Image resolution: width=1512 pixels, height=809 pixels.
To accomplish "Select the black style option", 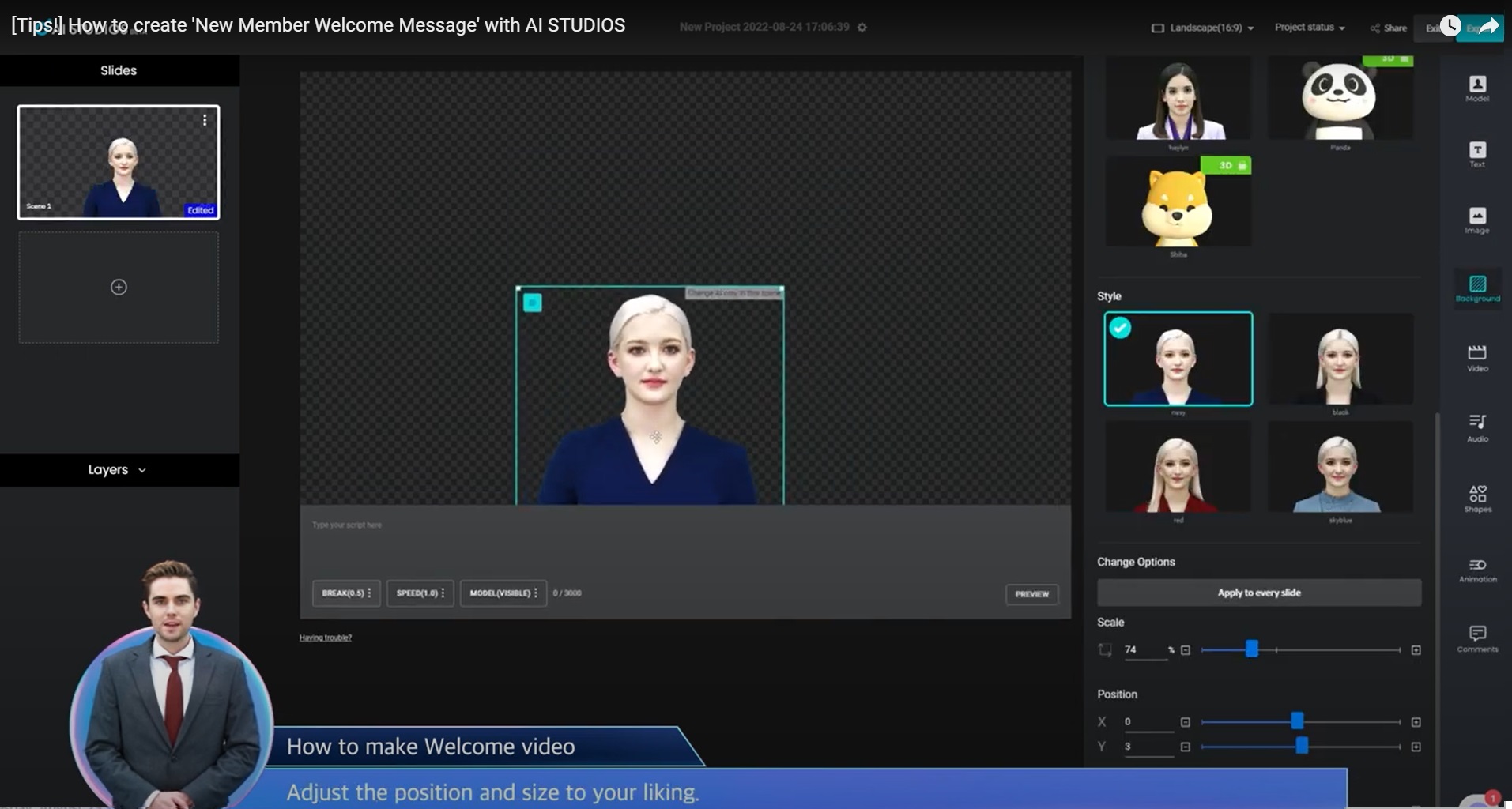I will pyautogui.click(x=1340, y=359).
